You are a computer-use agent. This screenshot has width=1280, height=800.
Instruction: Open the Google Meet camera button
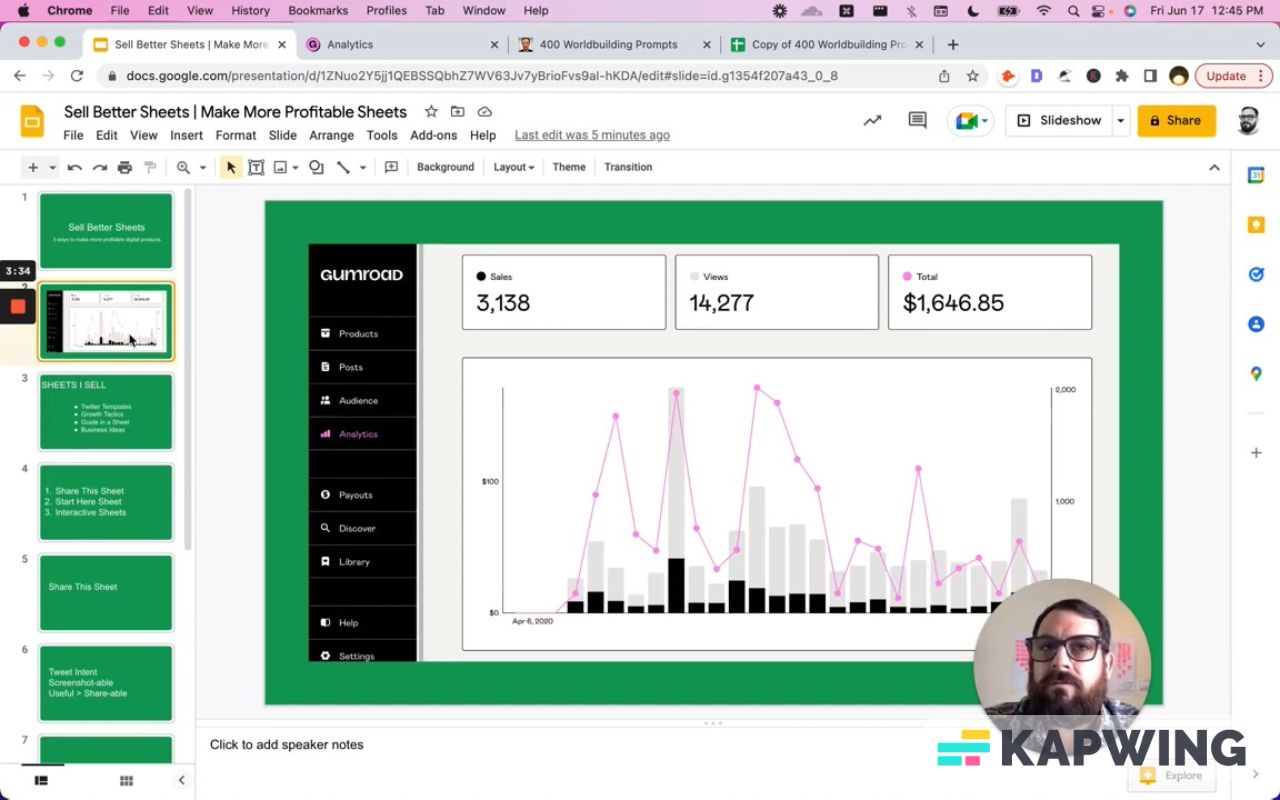point(970,120)
